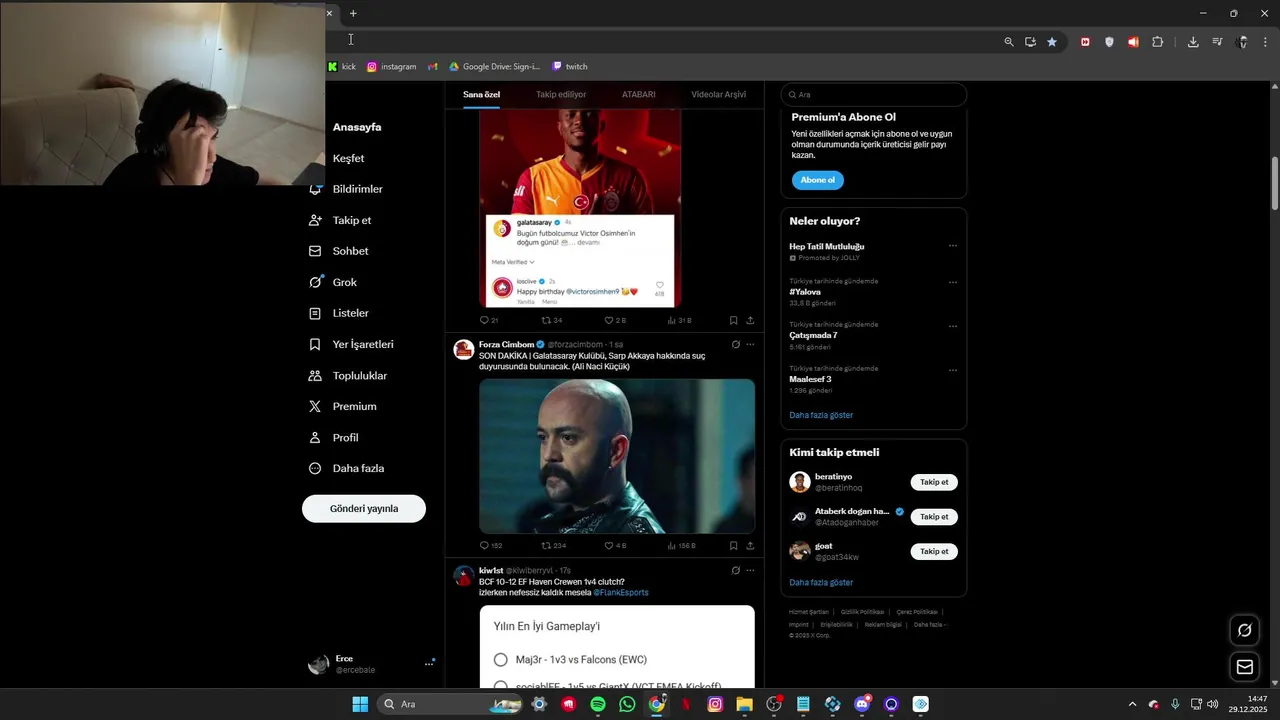
Task: Like the Forza Cimbom post
Action: (x=615, y=546)
